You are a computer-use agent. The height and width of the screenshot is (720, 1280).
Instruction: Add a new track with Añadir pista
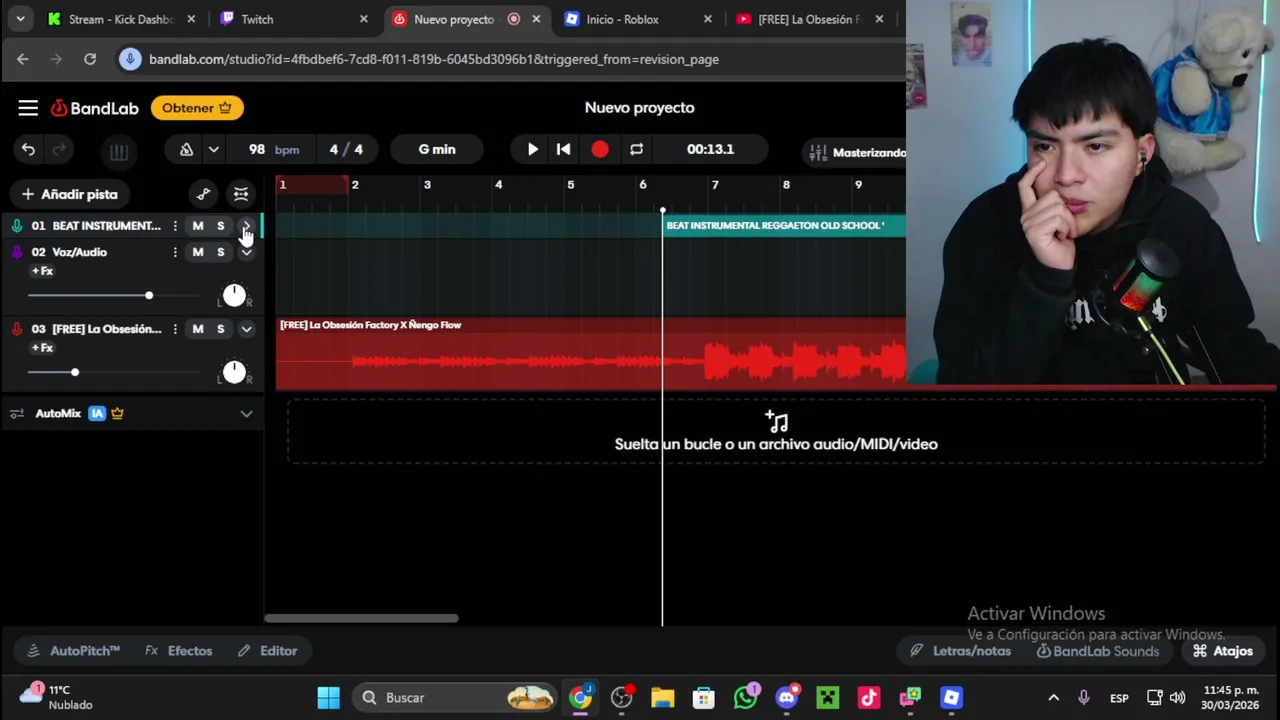[x=70, y=194]
